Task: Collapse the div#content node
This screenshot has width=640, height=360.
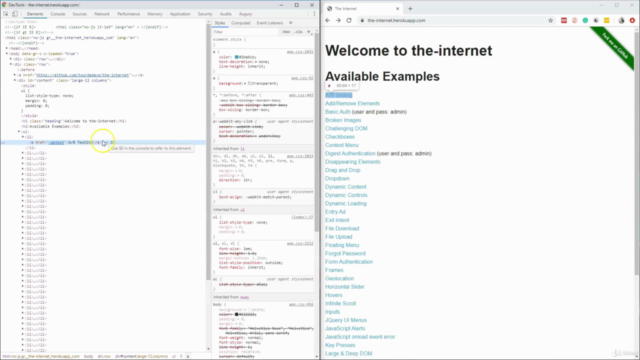Action: pos(15,80)
